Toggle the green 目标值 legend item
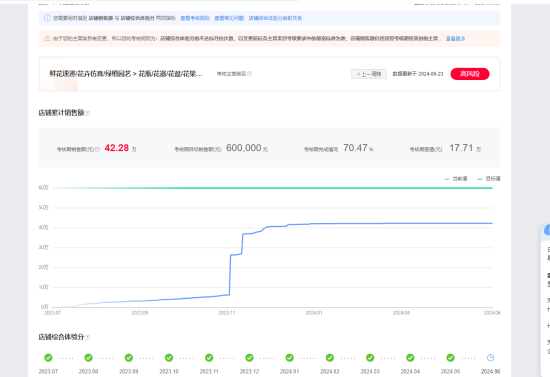Image resolution: width=550 pixels, height=377 pixels. [x=489, y=179]
